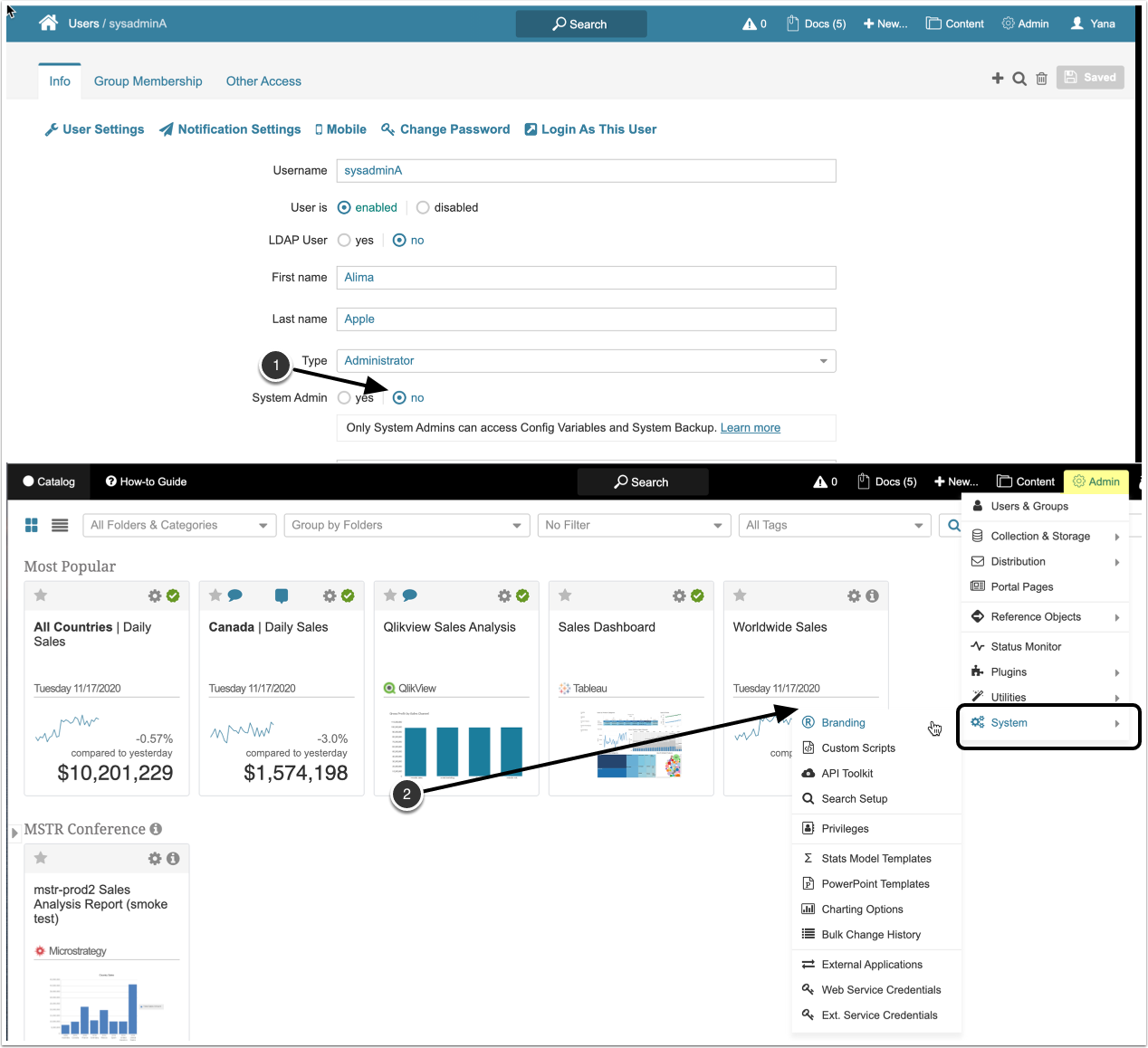1148x1048 pixels.
Task: Open All Folders & Categories dropdown
Action: click(x=179, y=525)
